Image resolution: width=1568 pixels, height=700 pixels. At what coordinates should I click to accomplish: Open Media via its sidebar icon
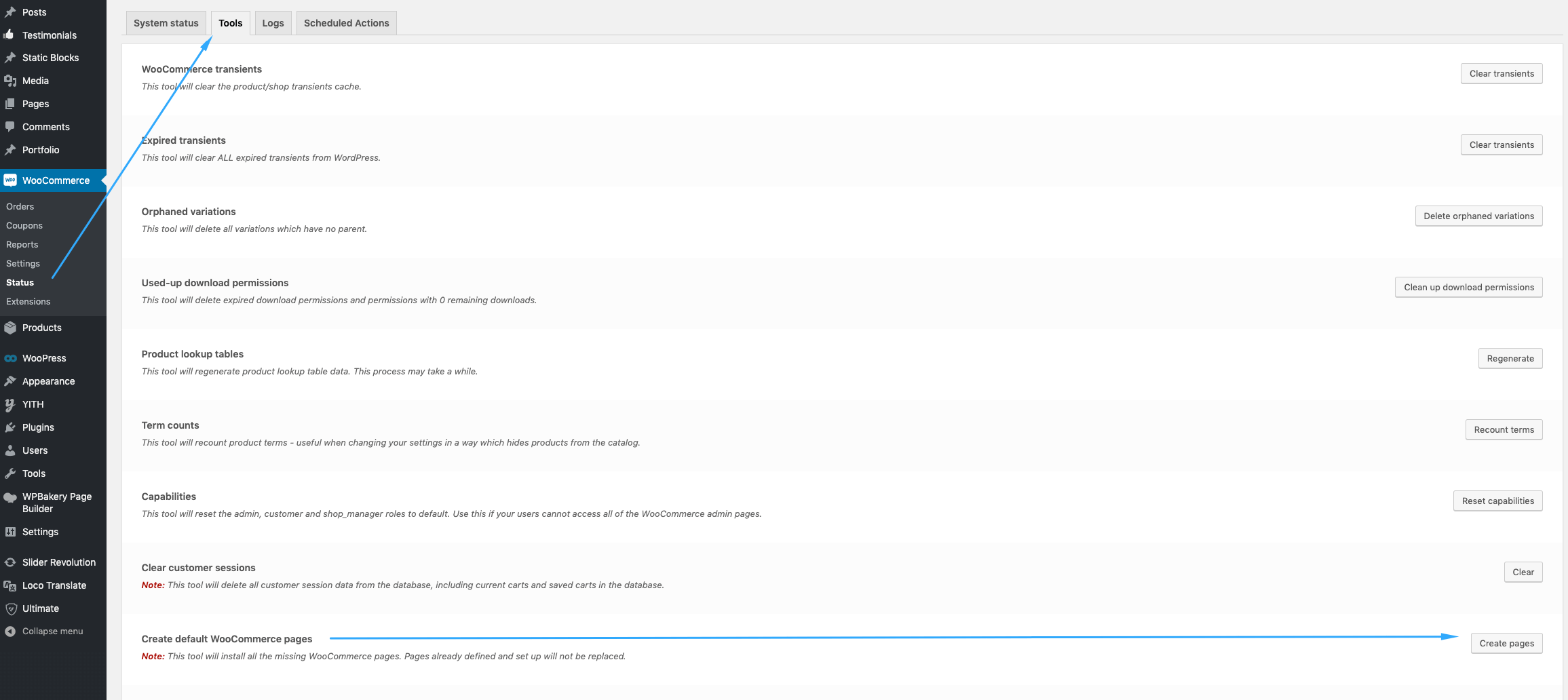tap(9, 81)
